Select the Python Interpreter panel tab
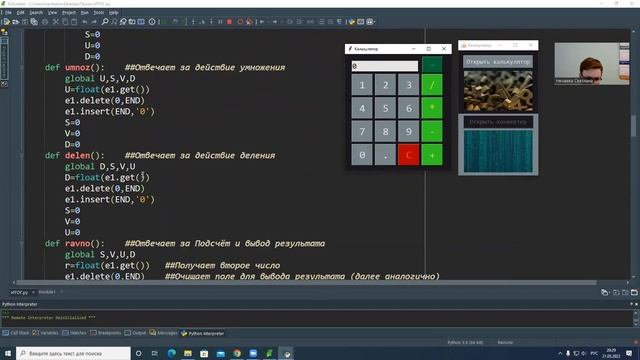640x360 pixels. click(202, 333)
